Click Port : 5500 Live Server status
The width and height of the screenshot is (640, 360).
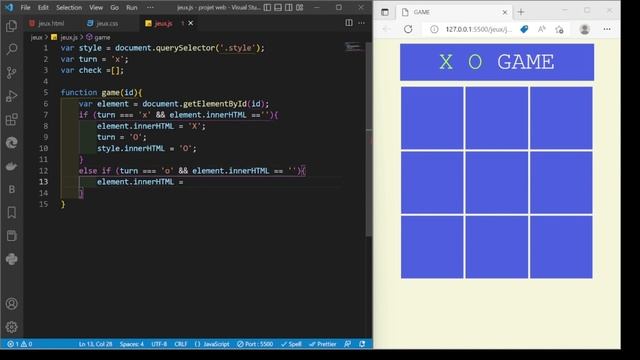[255, 344]
